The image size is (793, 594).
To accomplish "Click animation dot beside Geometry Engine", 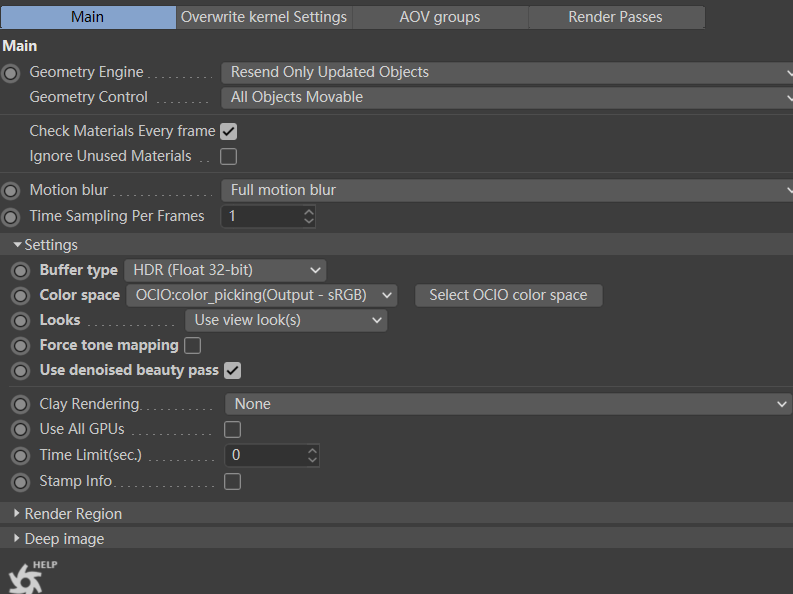I will (11, 73).
